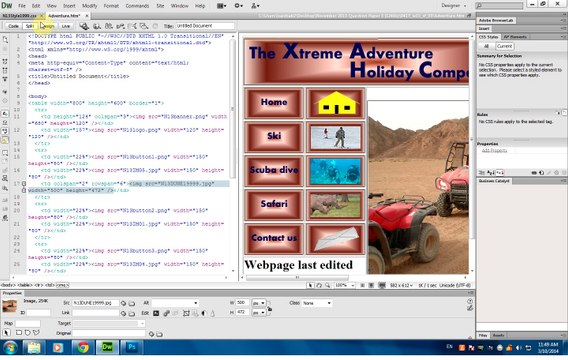Open the Site user icon dropdown
The width and height of the screenshot is (568, 360).
tap(255, 6)
